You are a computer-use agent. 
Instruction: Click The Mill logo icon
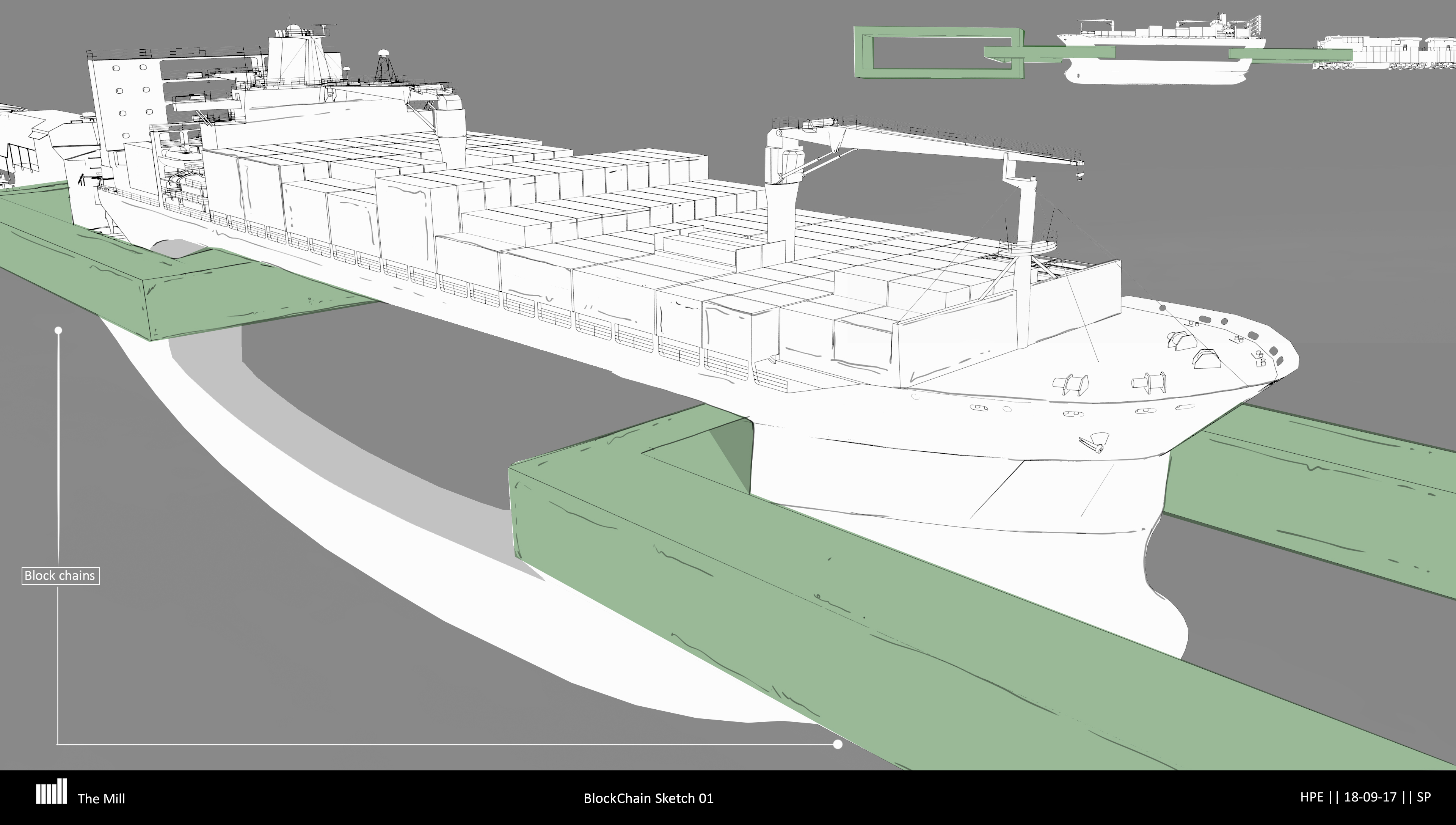pos(52,792)
